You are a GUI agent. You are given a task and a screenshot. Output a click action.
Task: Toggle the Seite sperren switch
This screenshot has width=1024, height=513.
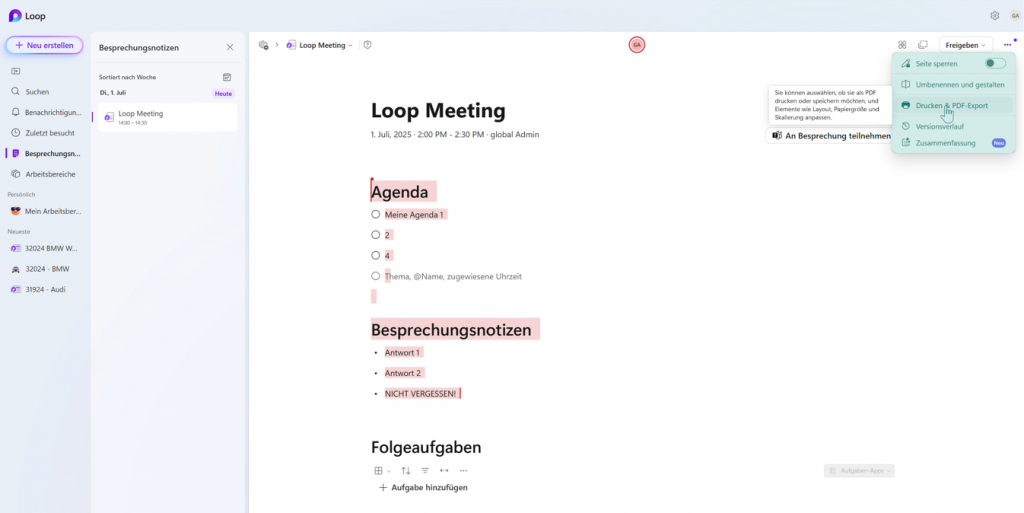[x=995, y=63]
